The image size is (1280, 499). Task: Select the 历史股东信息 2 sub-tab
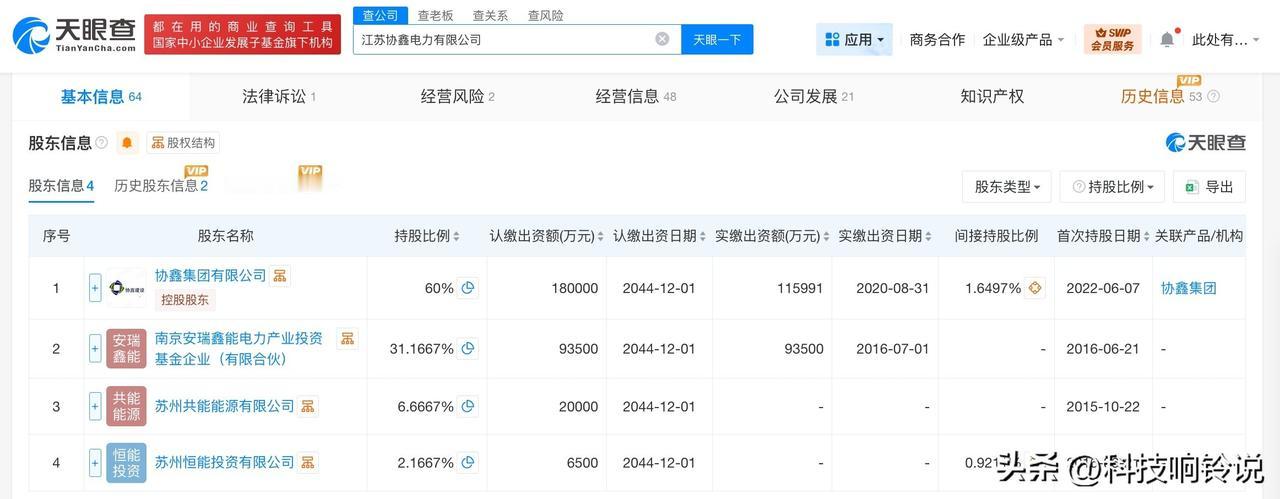(x=161, y=185)
